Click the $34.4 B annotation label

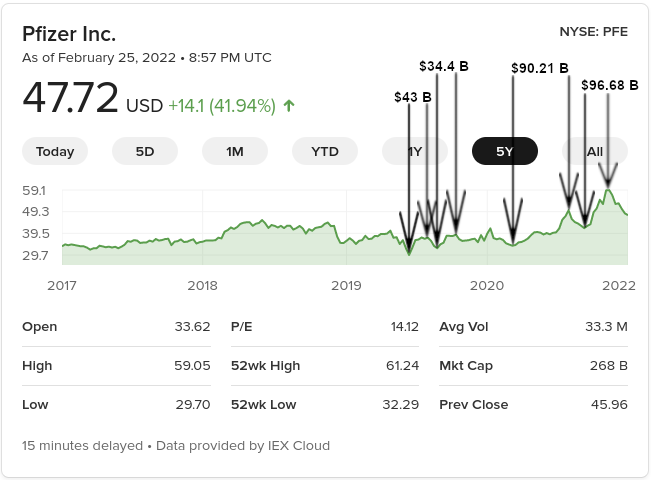(443, 66)
